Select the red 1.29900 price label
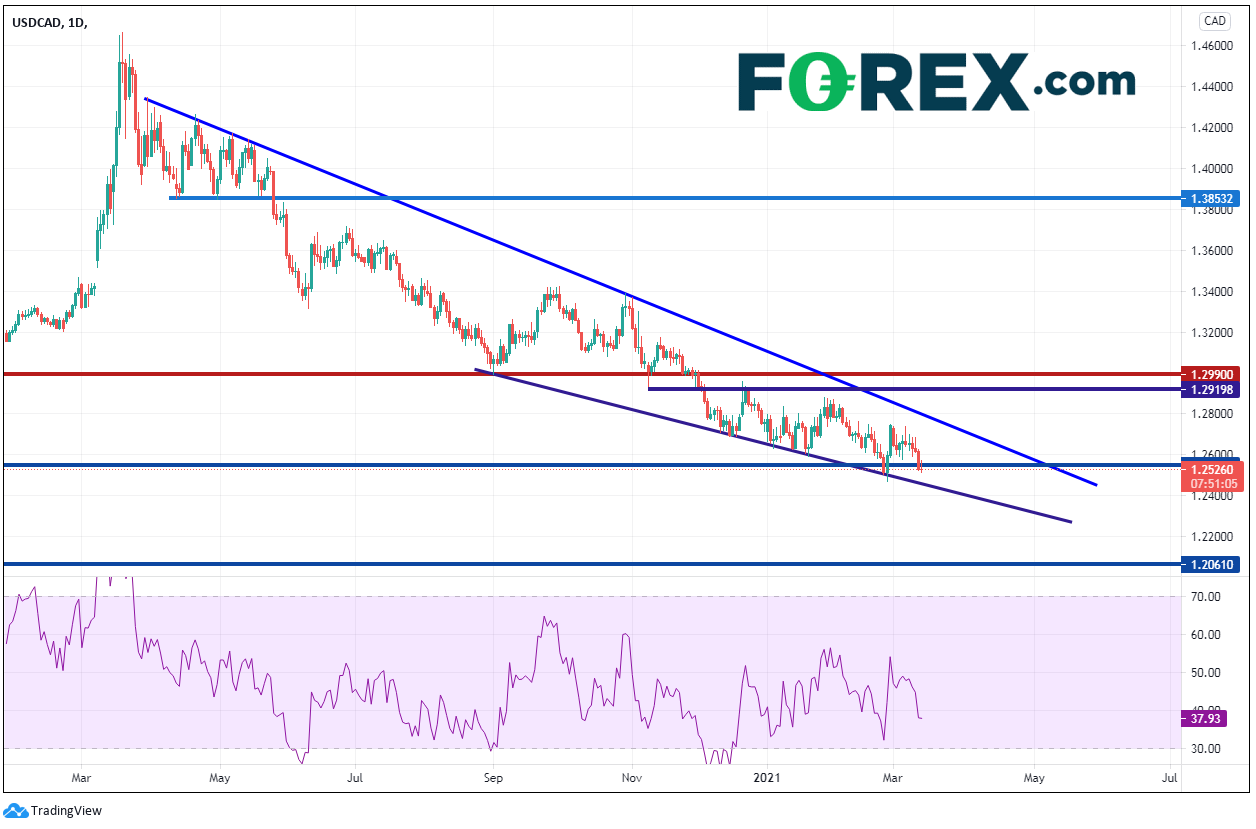This screenshot has height=829, width=1256. (1210, 374)
